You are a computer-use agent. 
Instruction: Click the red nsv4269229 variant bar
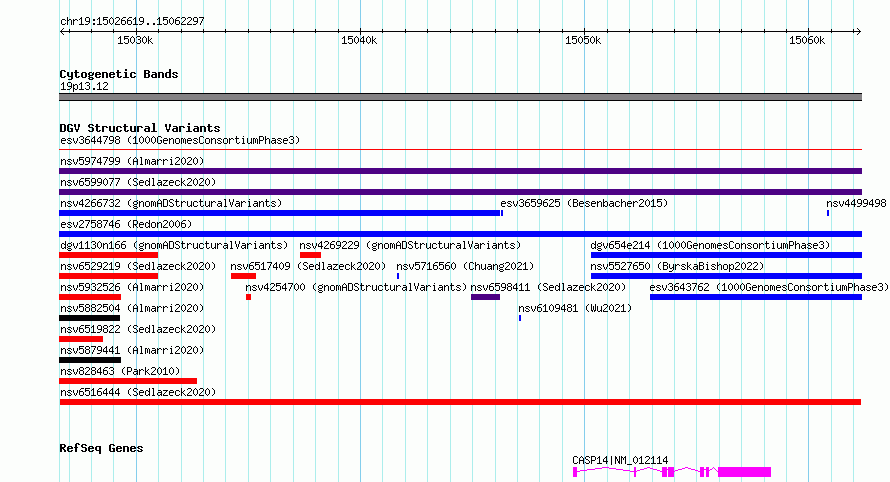pyautogui.click(x=310, y=255)
